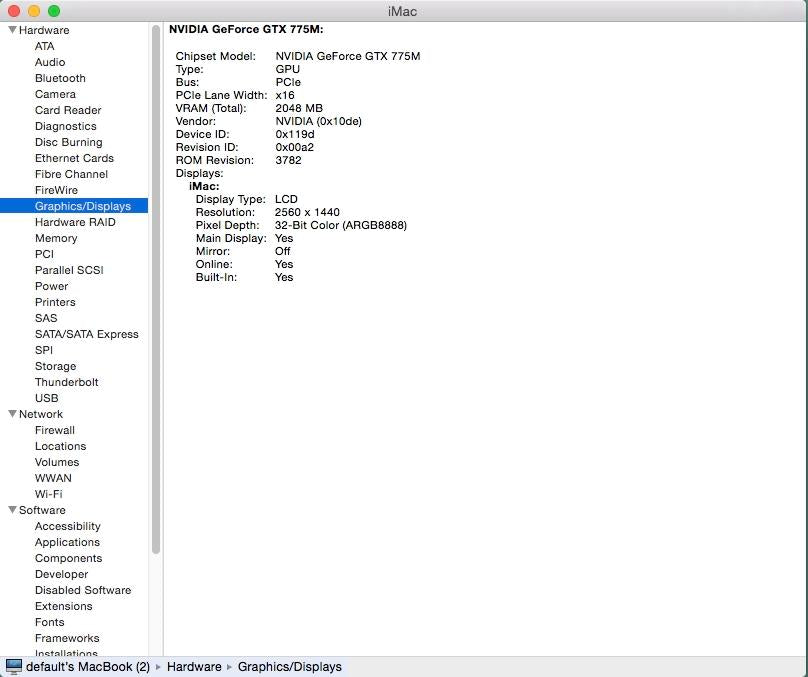Viewport: 808px width, 677px height.
Task: Open the Storage section
Action: [55, 366]
